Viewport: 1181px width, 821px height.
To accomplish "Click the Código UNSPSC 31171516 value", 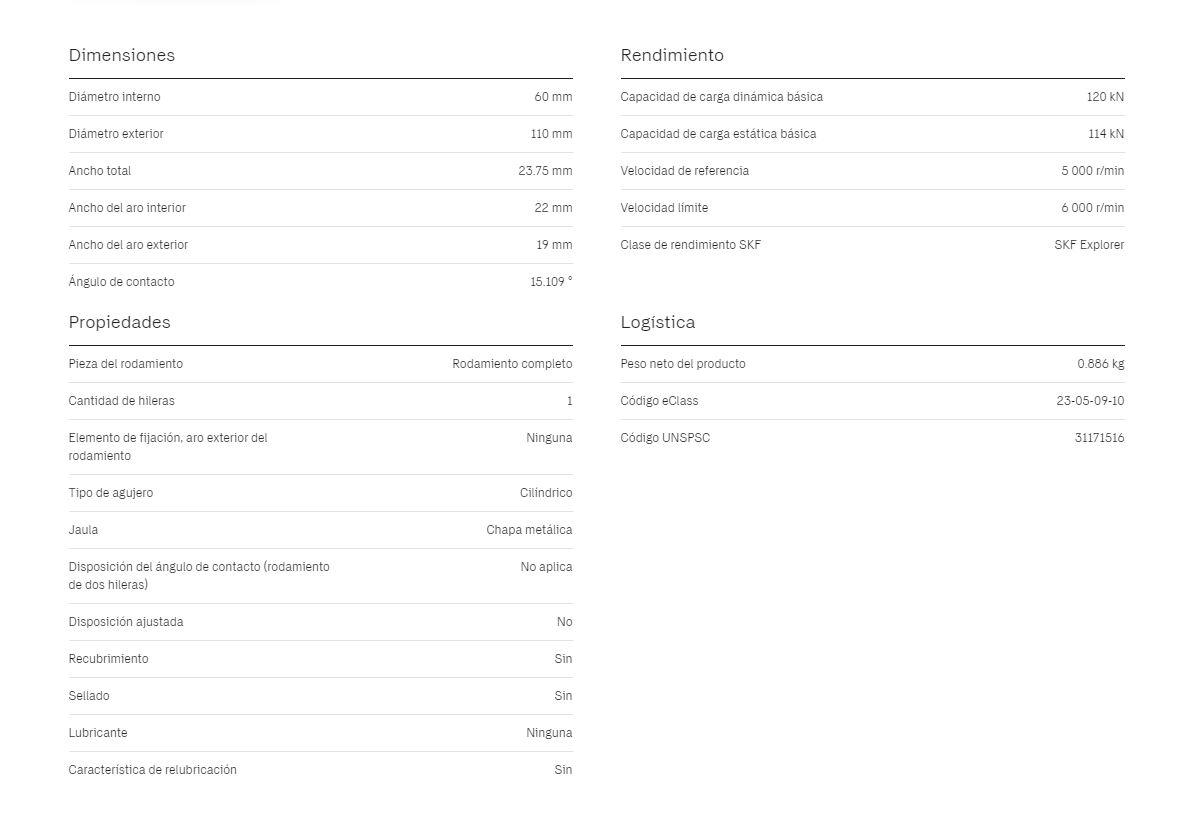I will click(1100, 438).
